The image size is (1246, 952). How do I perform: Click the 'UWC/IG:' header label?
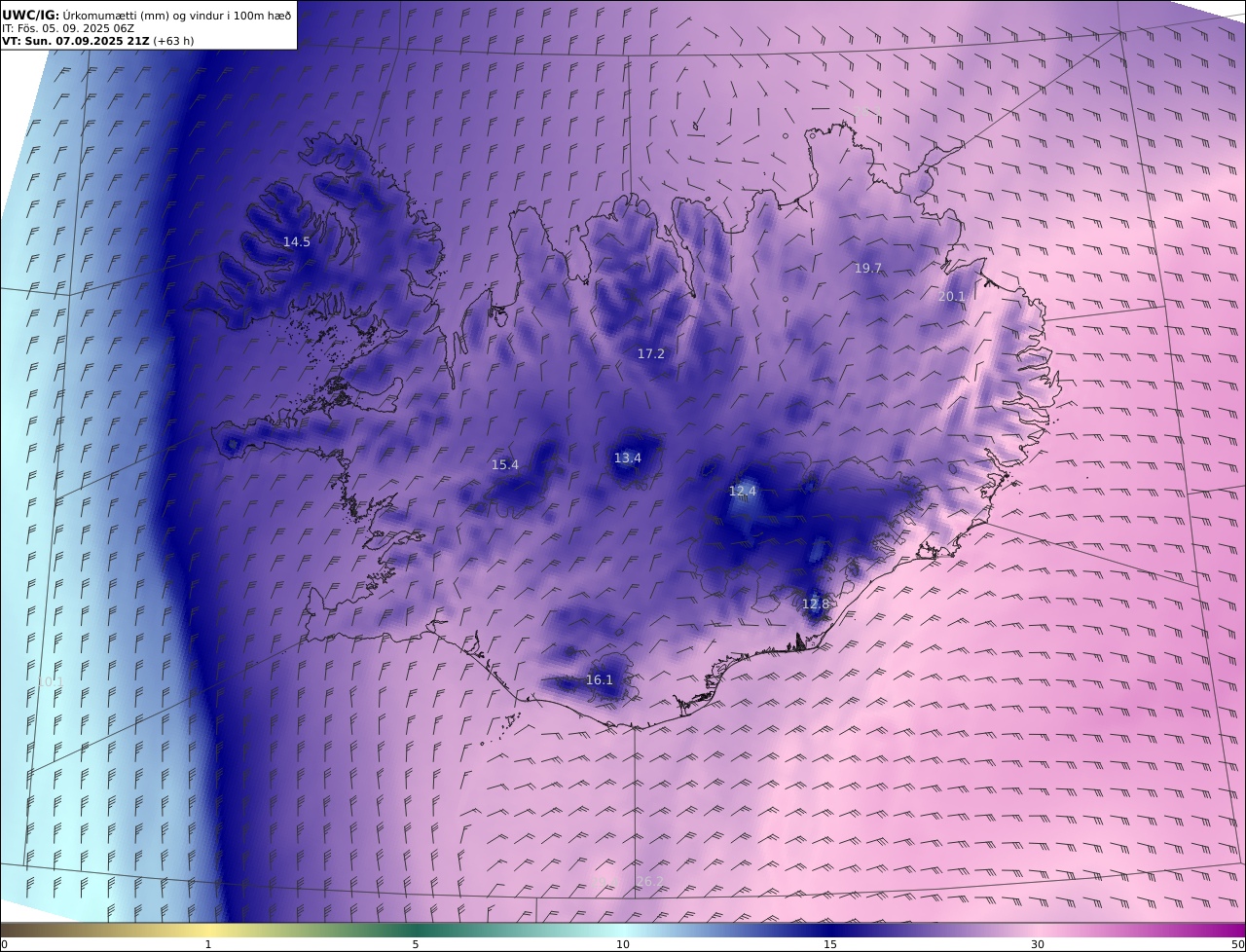[x=31, y=15]
